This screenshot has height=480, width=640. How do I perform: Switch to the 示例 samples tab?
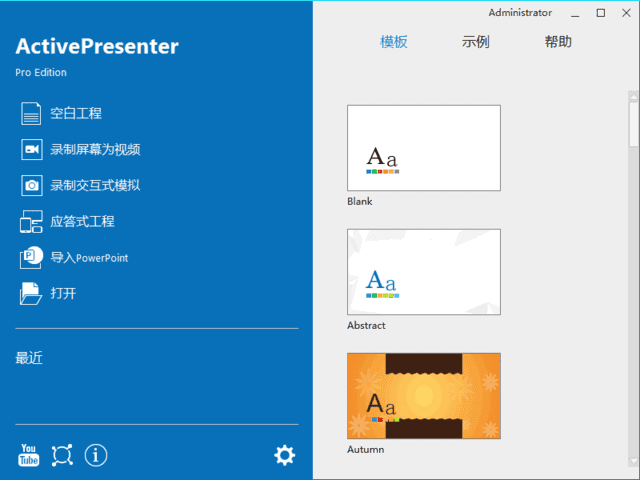click(x=476, y=42)
